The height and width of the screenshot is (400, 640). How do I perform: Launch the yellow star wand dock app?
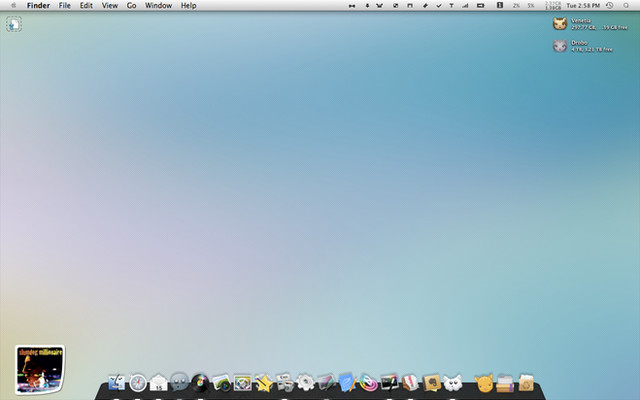pyautogui.click(x=264, y=383)
